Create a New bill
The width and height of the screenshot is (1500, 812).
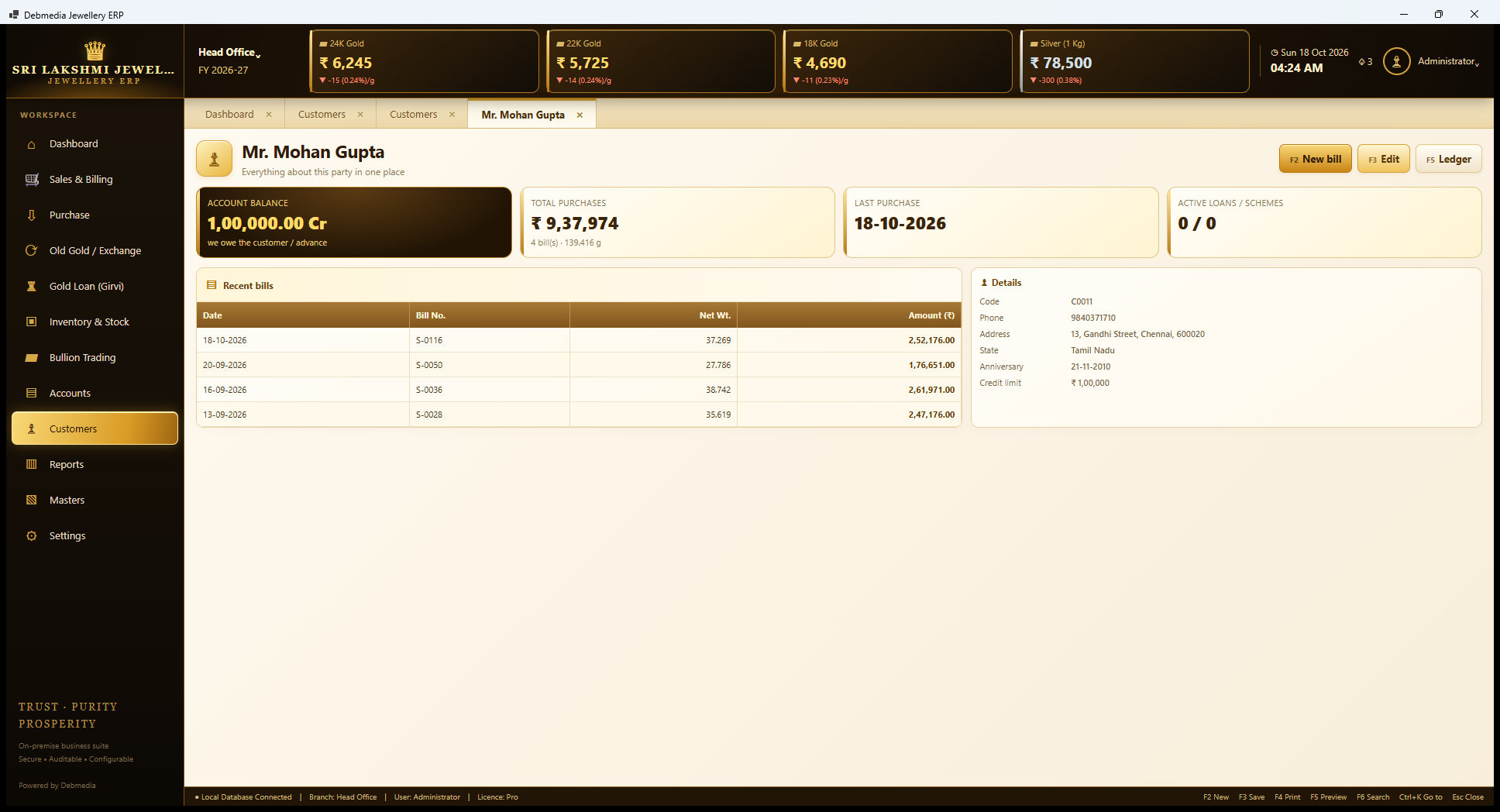tap(1315, 159)
